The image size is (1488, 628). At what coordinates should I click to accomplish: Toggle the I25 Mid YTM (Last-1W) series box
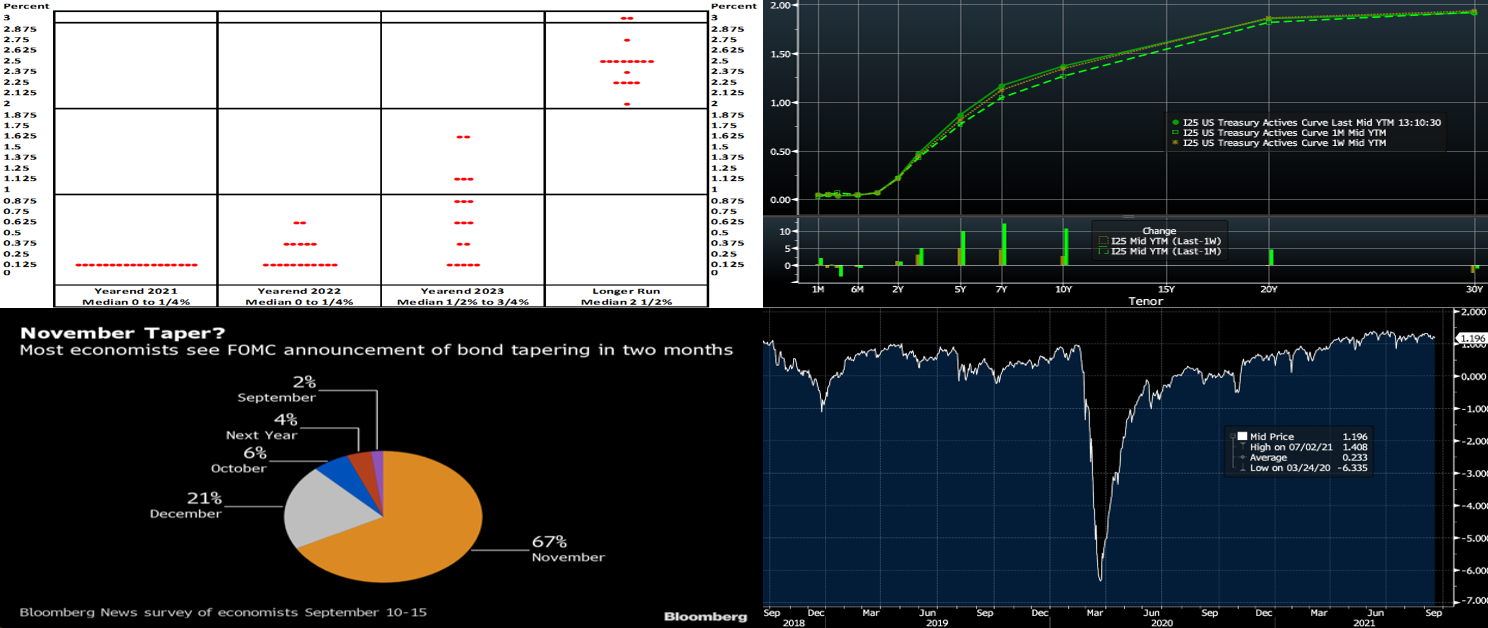point(1104,240)
